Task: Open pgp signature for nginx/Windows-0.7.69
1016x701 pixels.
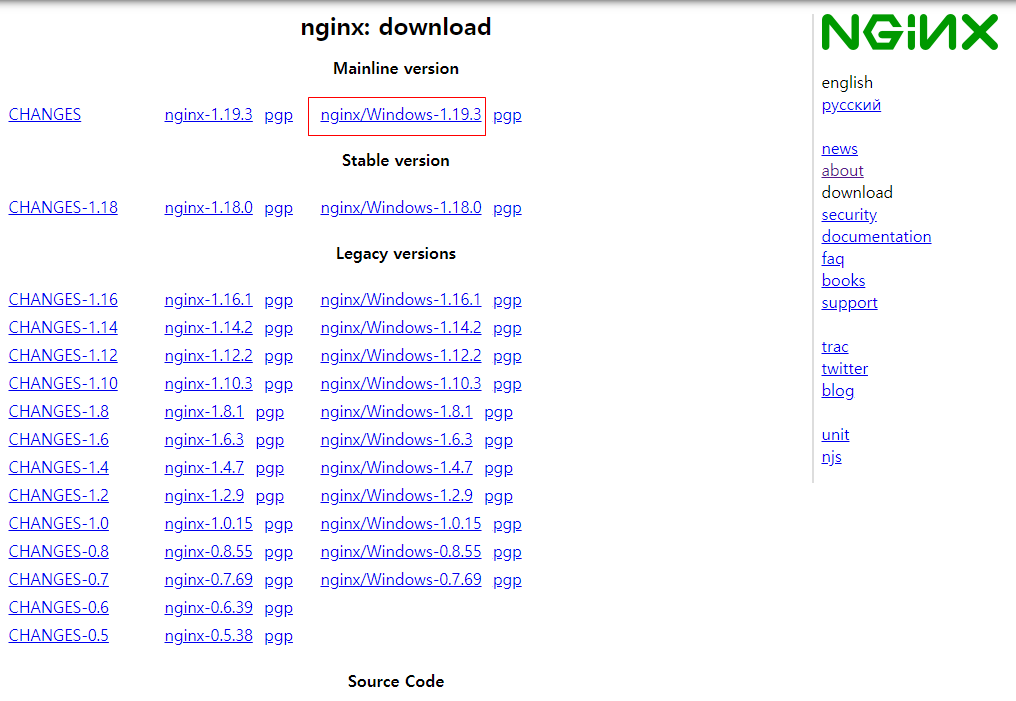Action: click(507, 580)
